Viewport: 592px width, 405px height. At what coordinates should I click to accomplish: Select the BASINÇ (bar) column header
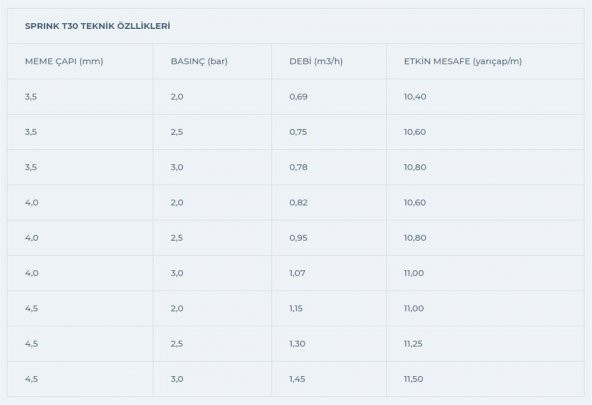pos(199,61)
